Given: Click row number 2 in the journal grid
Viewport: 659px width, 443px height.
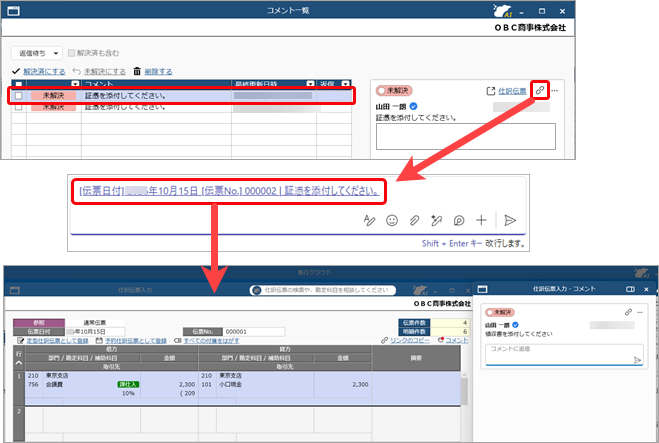Looking at the screenshot, I should pyautogui.click(x=19, y=411).
